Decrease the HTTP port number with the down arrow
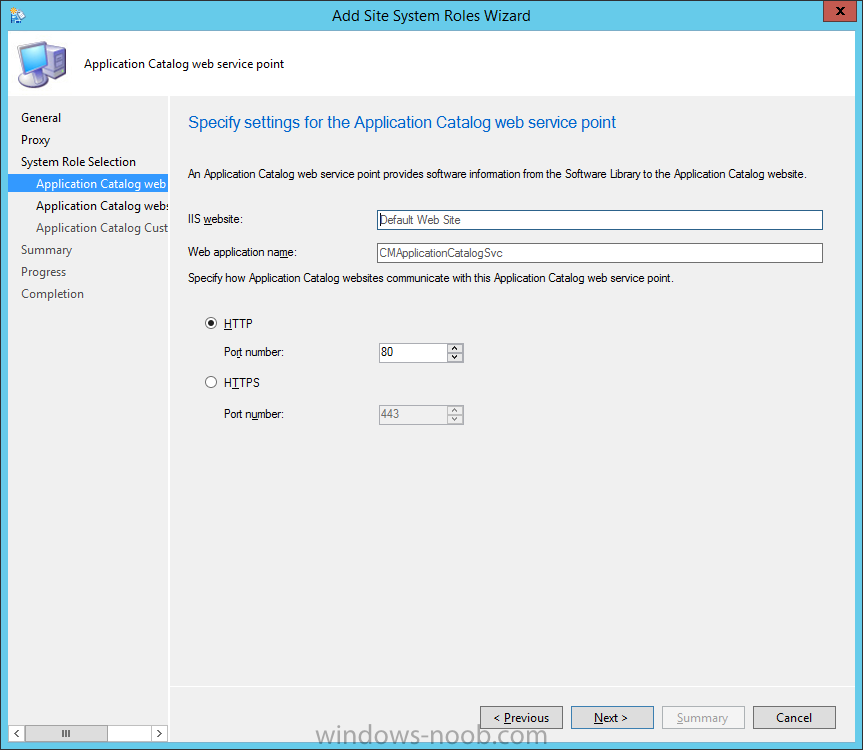Viewport: 863px width, 750px height. 455,357
